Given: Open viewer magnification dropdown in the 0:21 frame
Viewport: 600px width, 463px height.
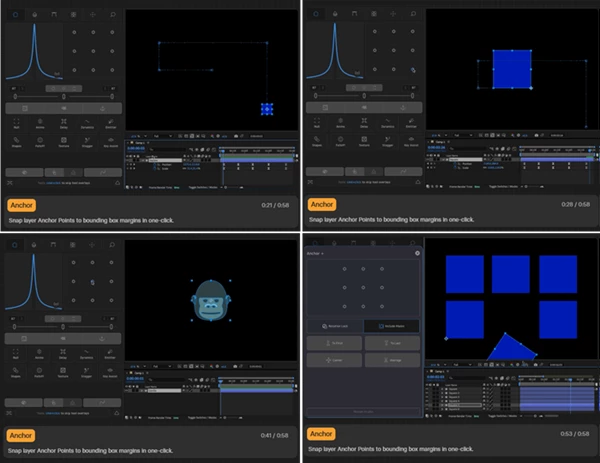Looking at the screenshot, I should [139, 136].
